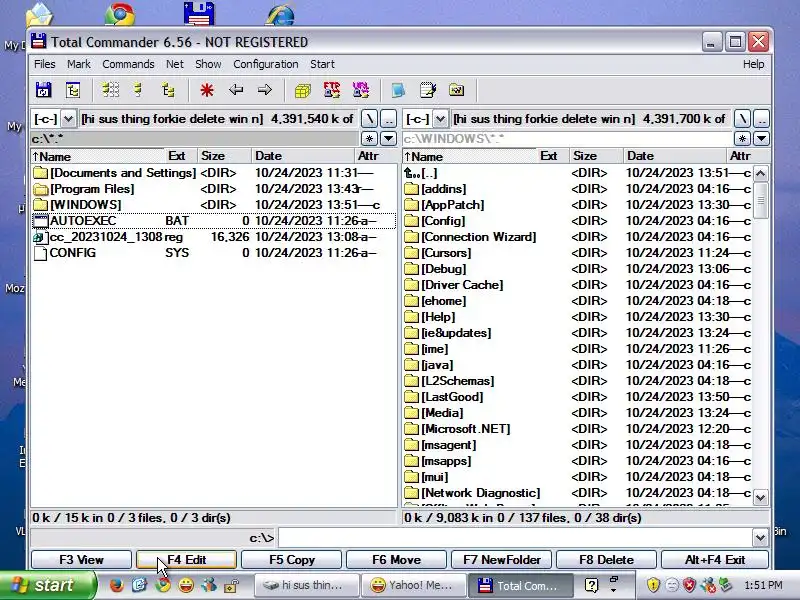Click right panel scrollbar down arrow

point(760,497)
